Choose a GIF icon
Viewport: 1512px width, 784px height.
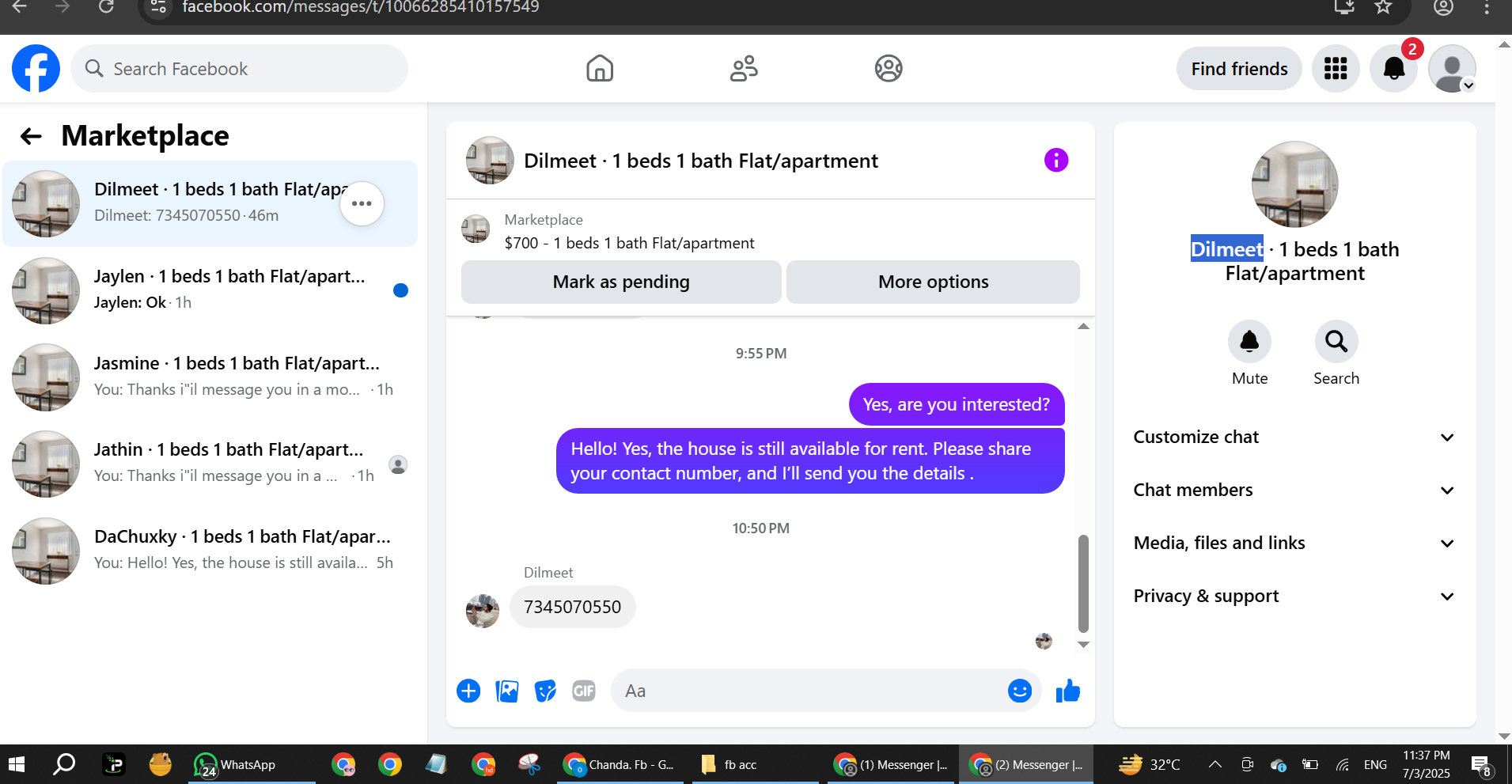(x=584, y=691)
